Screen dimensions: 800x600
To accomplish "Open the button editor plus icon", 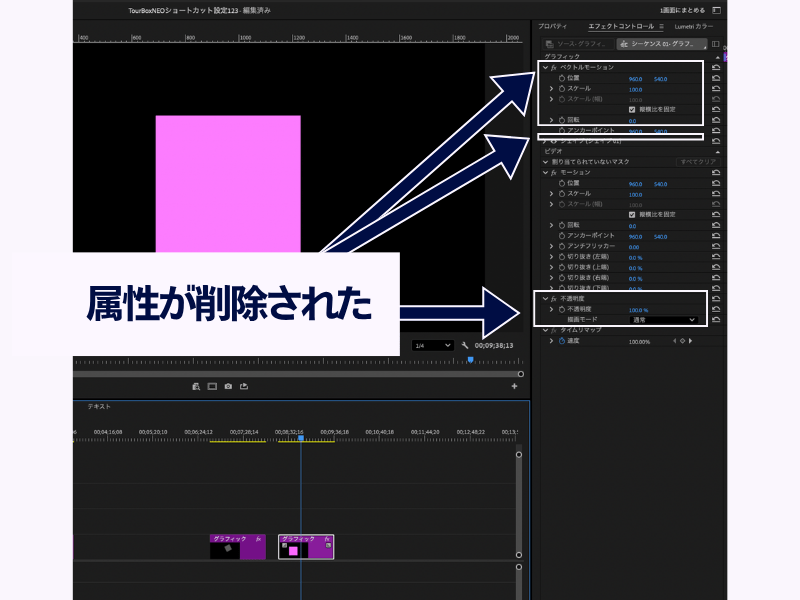I will click(515, 386).
